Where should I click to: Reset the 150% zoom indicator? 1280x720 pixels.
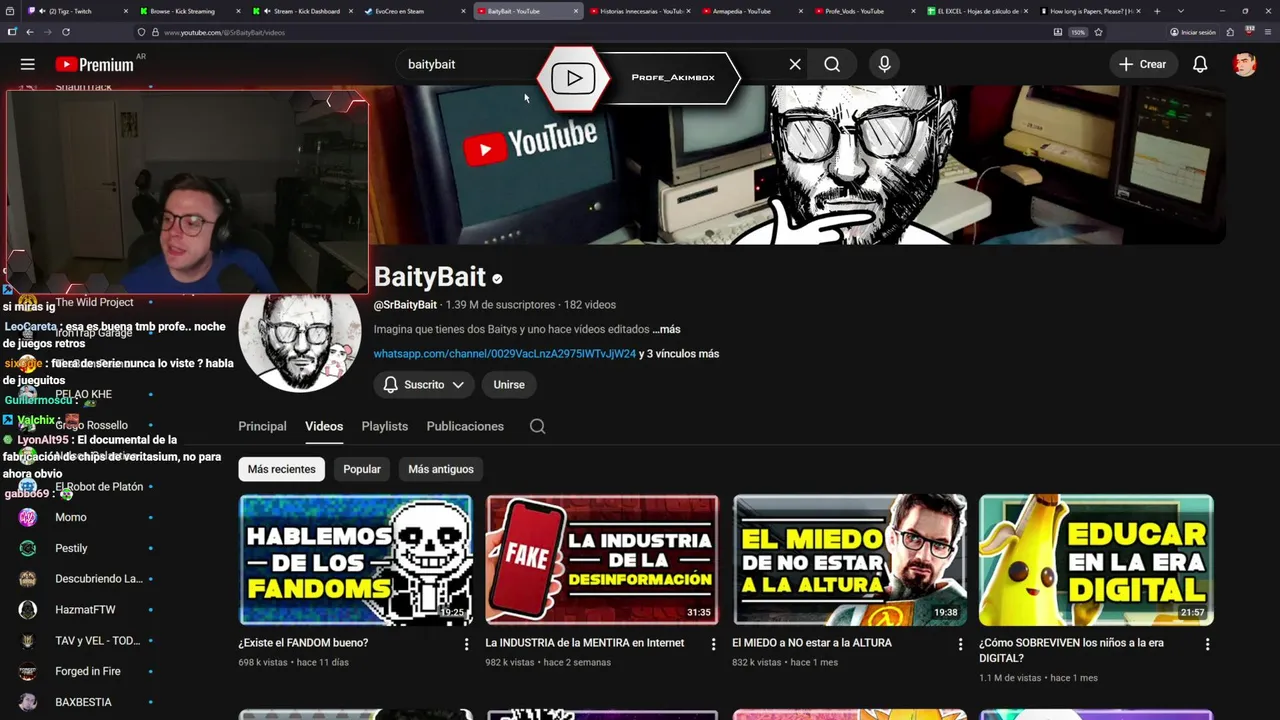tap(1078, 32)
